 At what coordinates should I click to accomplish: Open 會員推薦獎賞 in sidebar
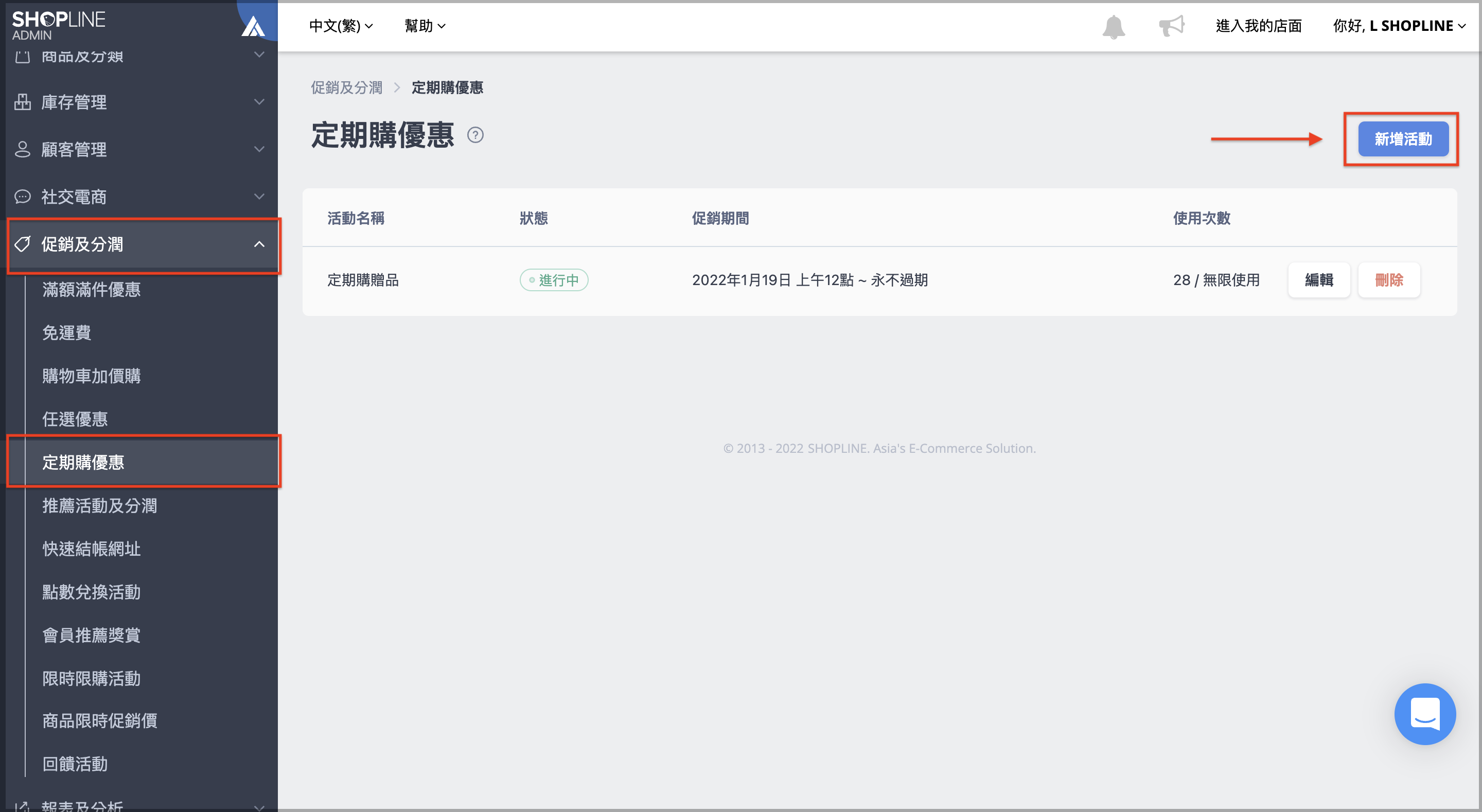point(92,636)
